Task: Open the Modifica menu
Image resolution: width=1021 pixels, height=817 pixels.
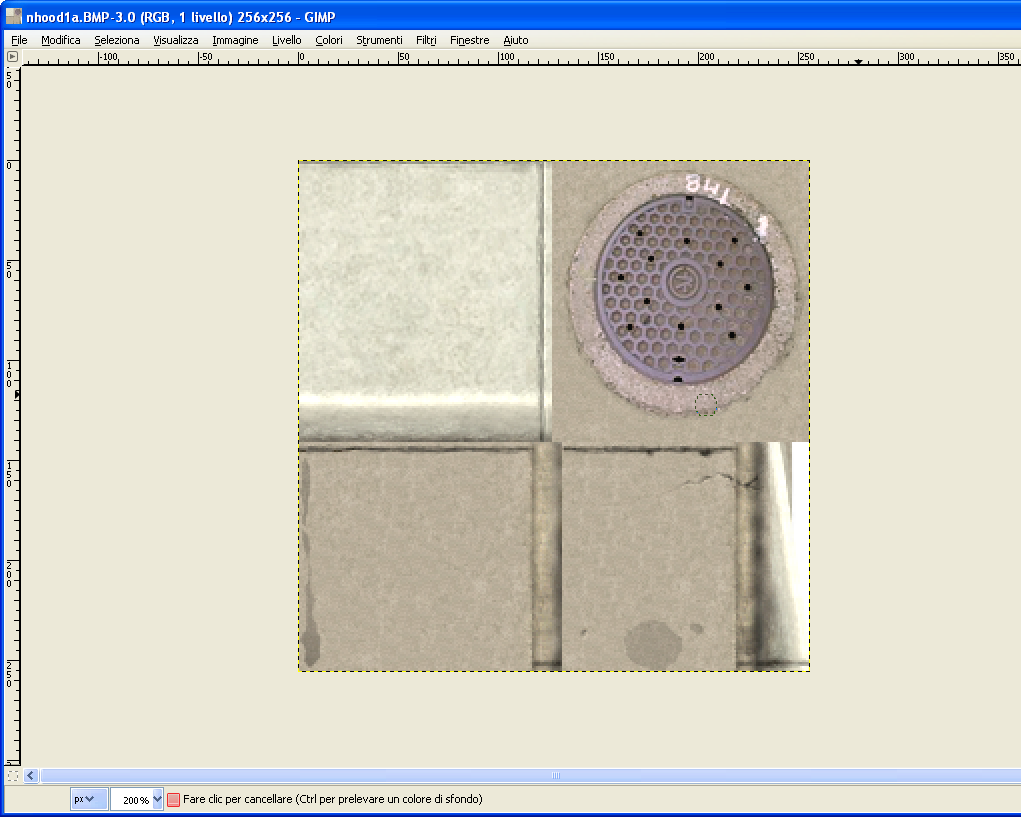Action: pyautogui.click(x=61, y=40)
